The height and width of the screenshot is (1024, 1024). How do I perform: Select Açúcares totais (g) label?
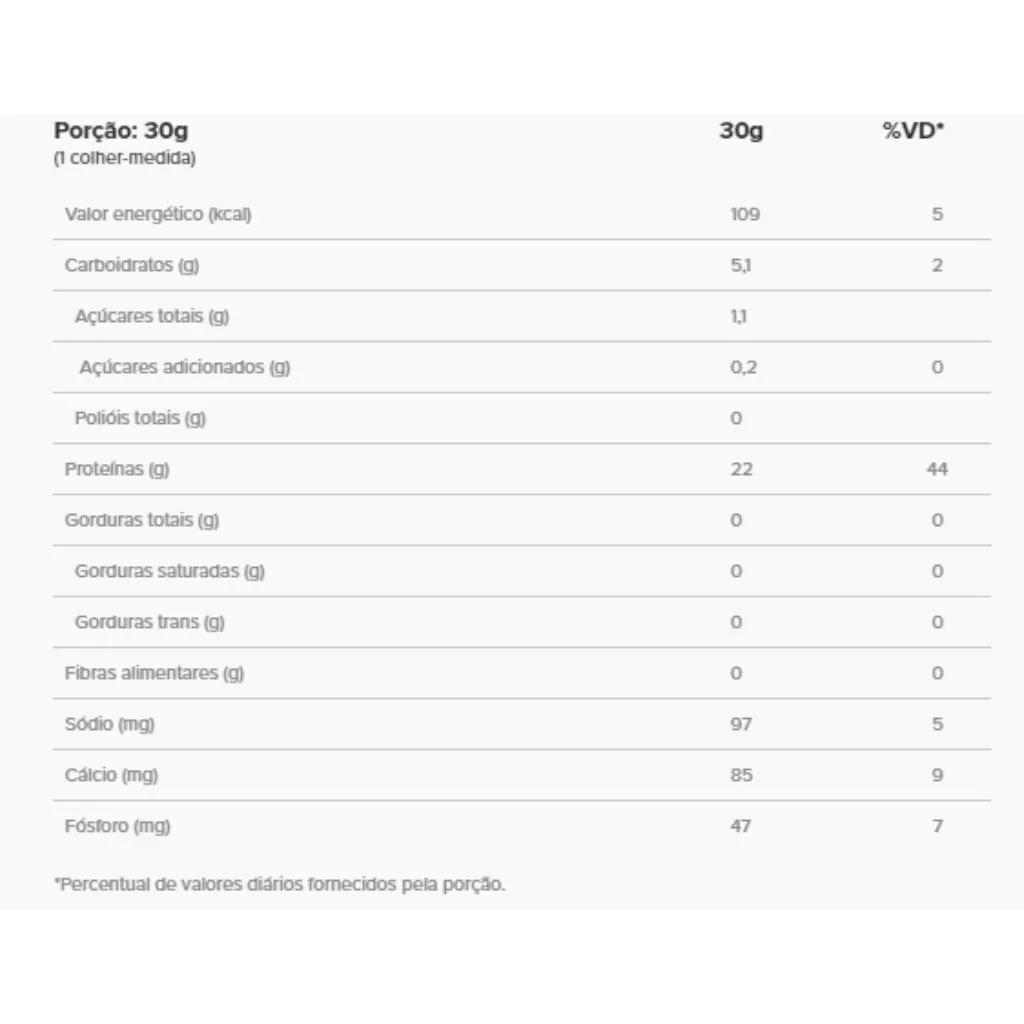(152, 316)
